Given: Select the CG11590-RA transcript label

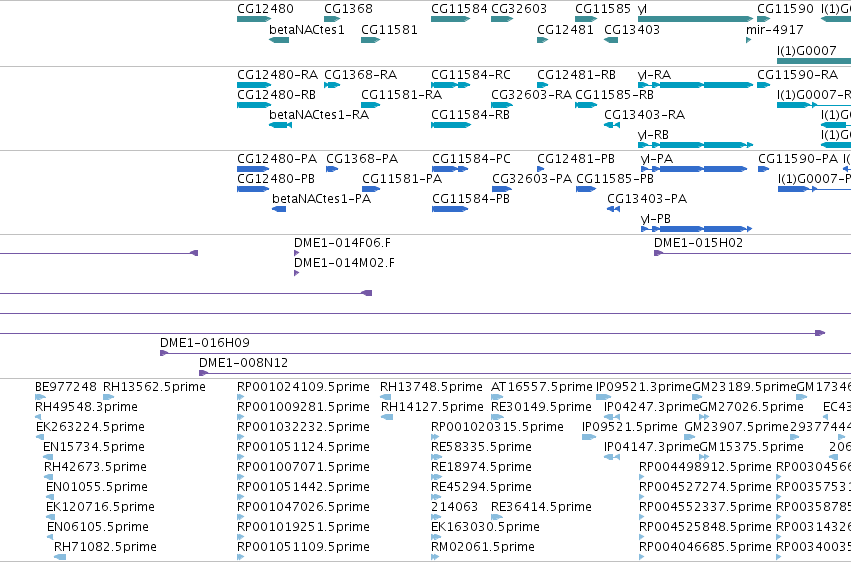Looking at the screenshot, I should coord(797,74).
